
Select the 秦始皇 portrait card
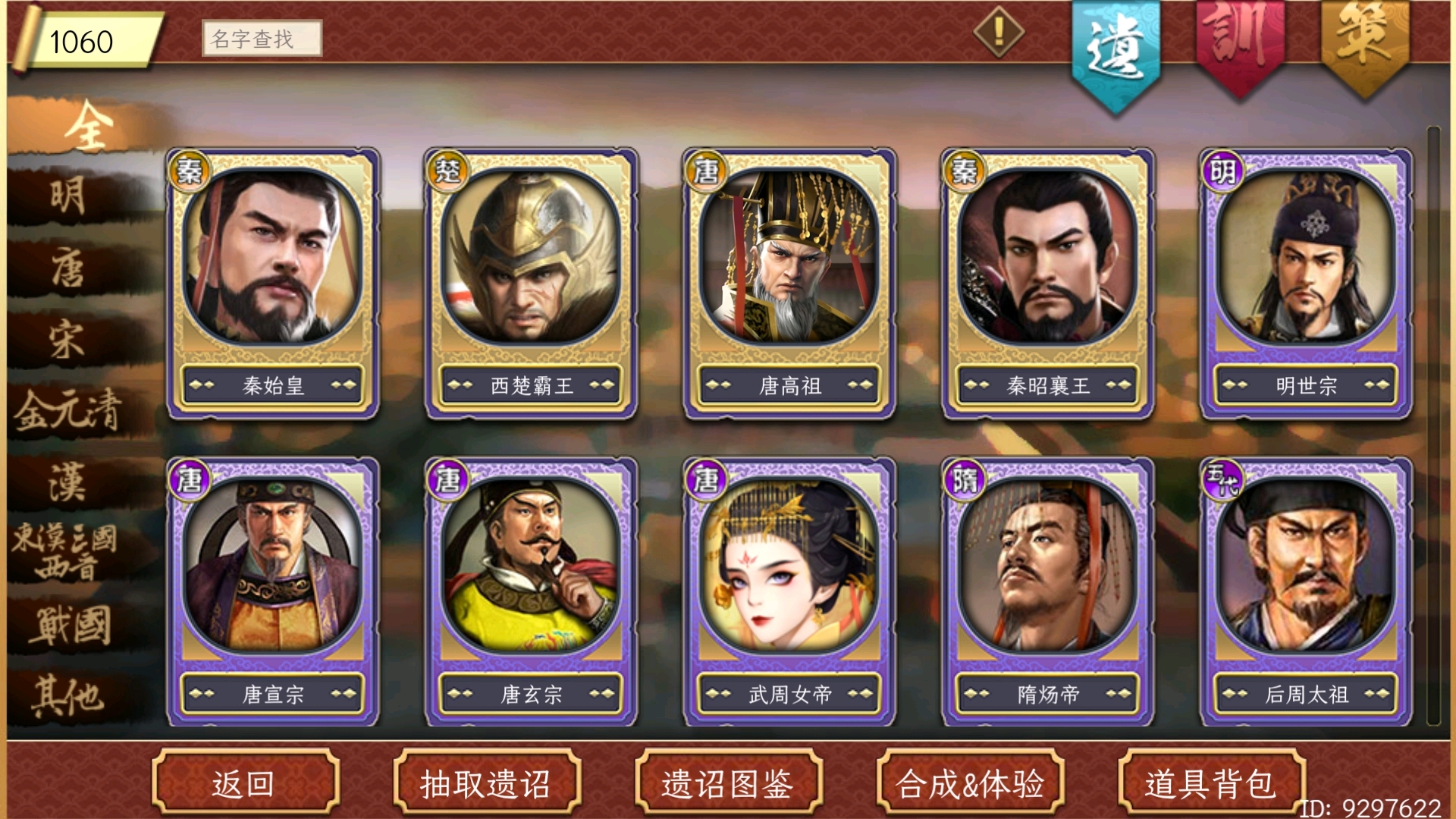point(273,284)
